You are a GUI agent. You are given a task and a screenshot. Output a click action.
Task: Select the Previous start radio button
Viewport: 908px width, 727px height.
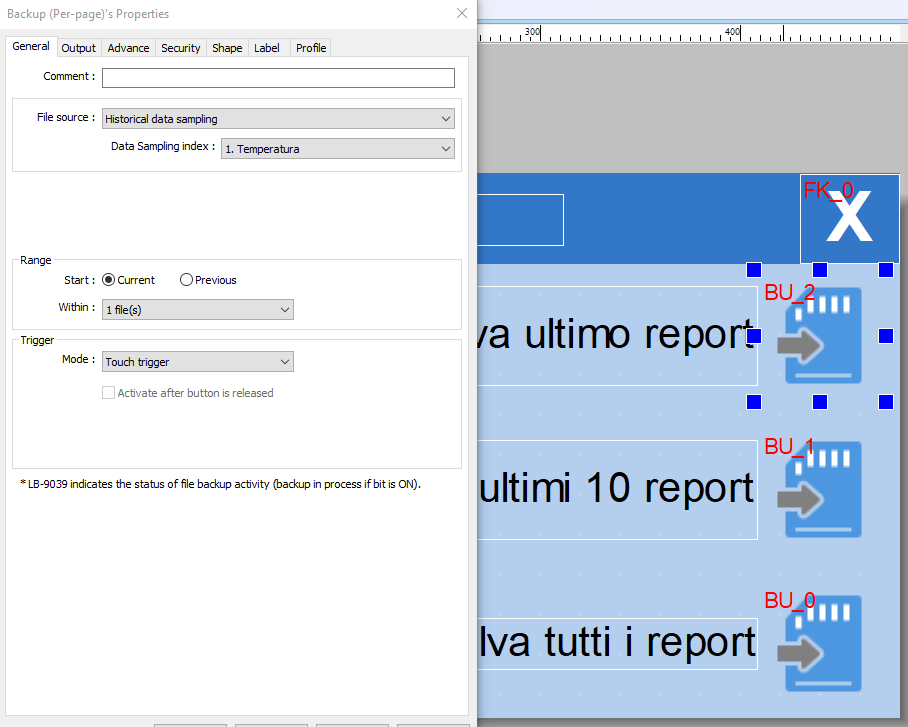coord(186,280)
